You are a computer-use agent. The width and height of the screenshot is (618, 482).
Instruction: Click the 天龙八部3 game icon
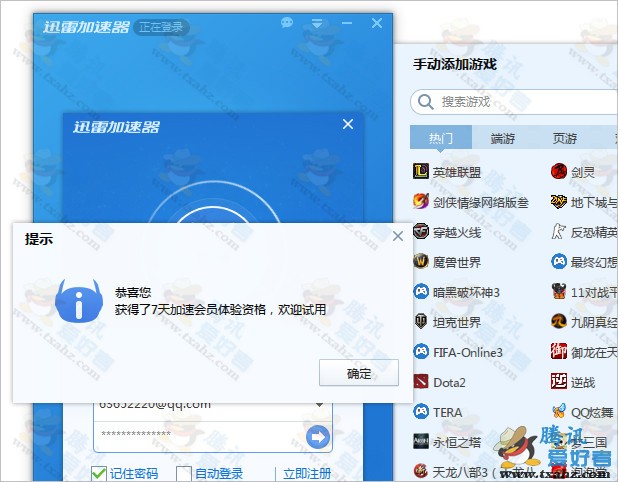pyautogui.click(x=421, y=471)
